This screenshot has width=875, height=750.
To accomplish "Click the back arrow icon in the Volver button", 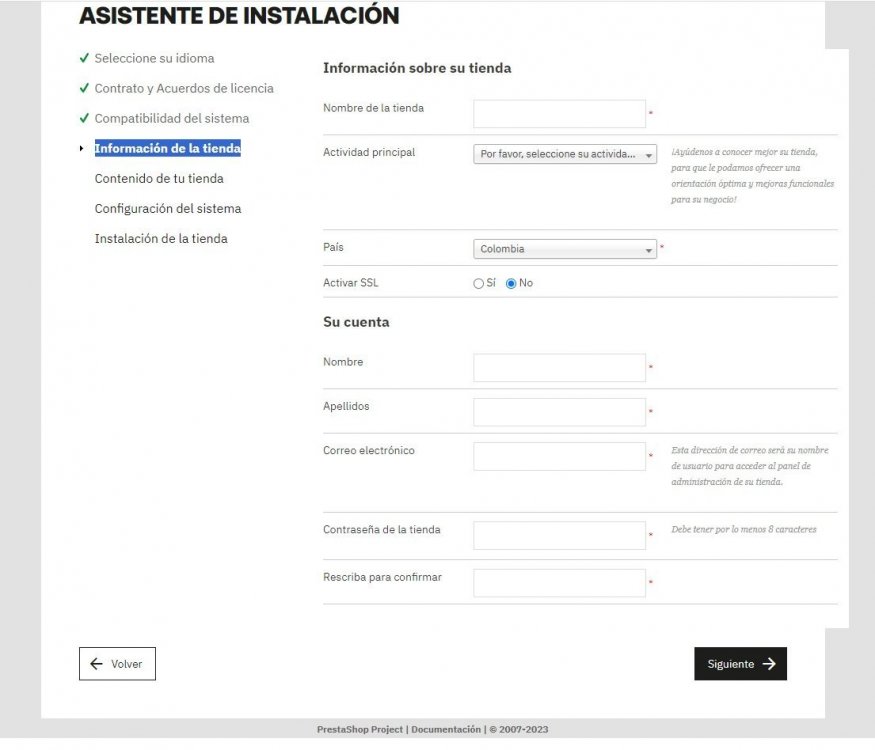I will (x=96, y=663).
